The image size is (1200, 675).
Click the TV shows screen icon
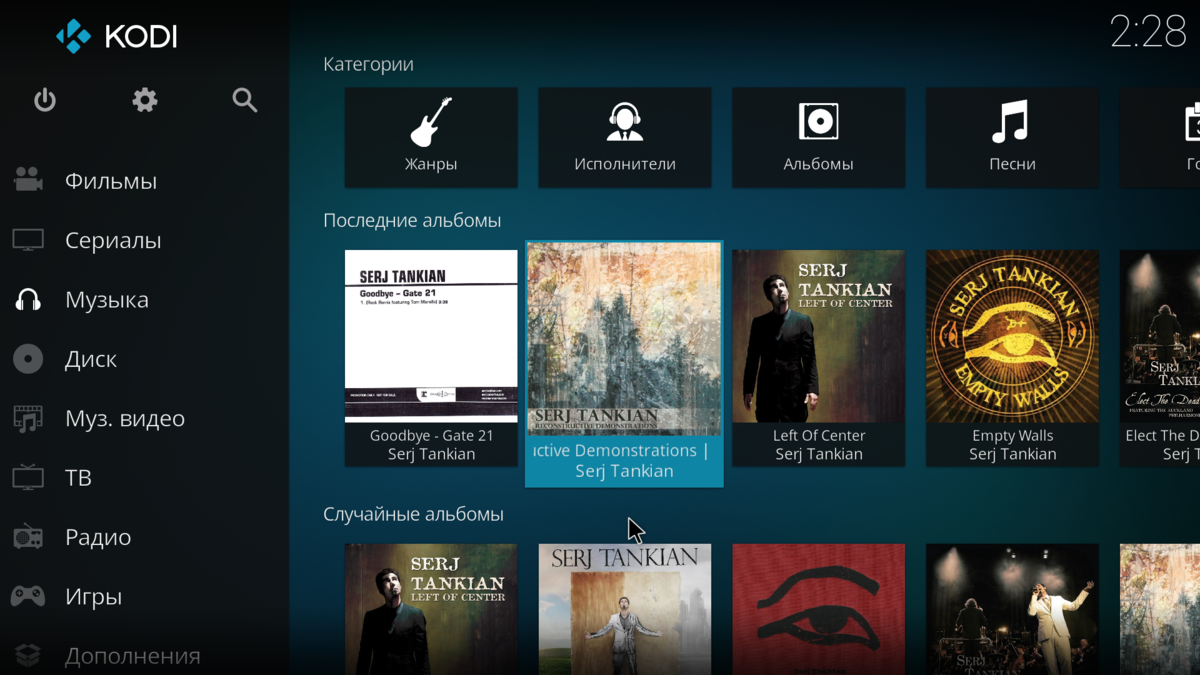pos(28,240)
